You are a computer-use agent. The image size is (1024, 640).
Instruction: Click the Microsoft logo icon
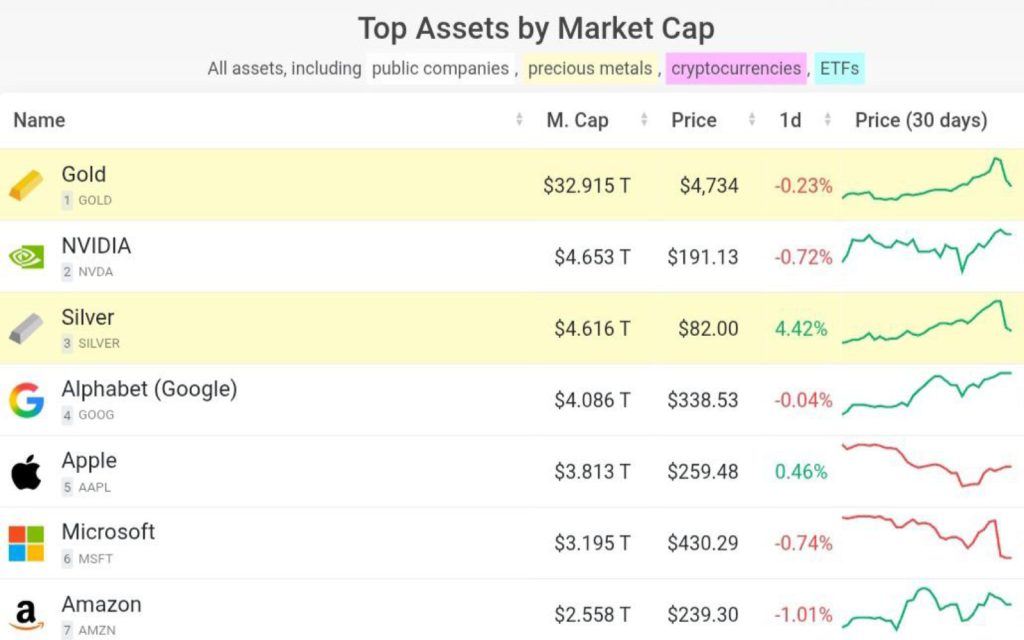pyautogui.click(x=27, y=543)
